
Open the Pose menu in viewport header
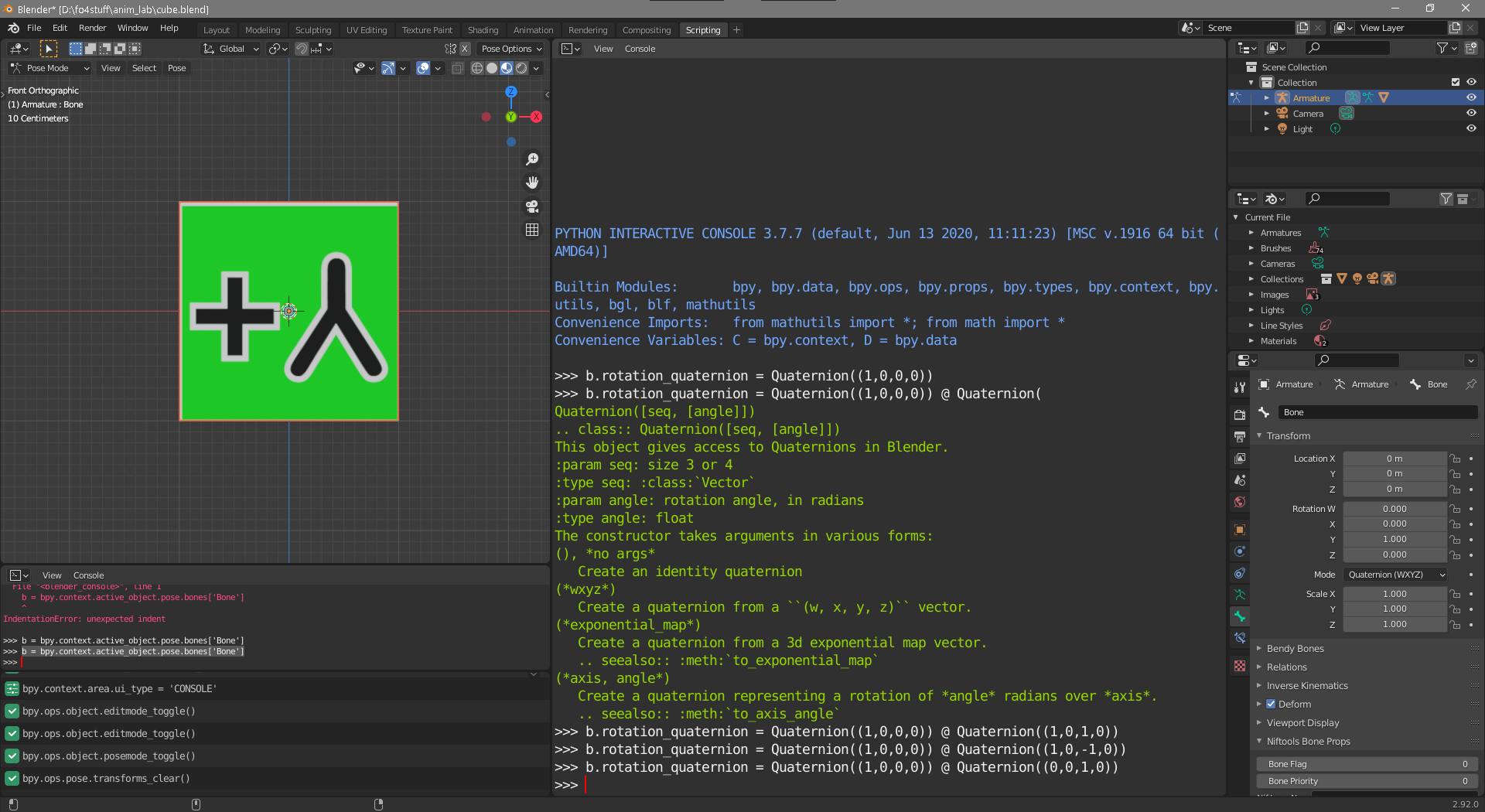pyautogui.click(x=177, y=68)
